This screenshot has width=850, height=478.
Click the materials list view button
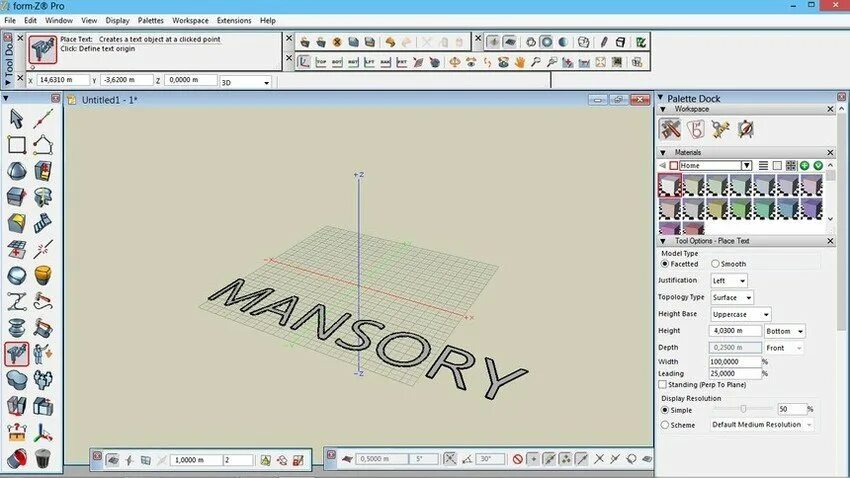pyautogui.click(x=763, y=165)
